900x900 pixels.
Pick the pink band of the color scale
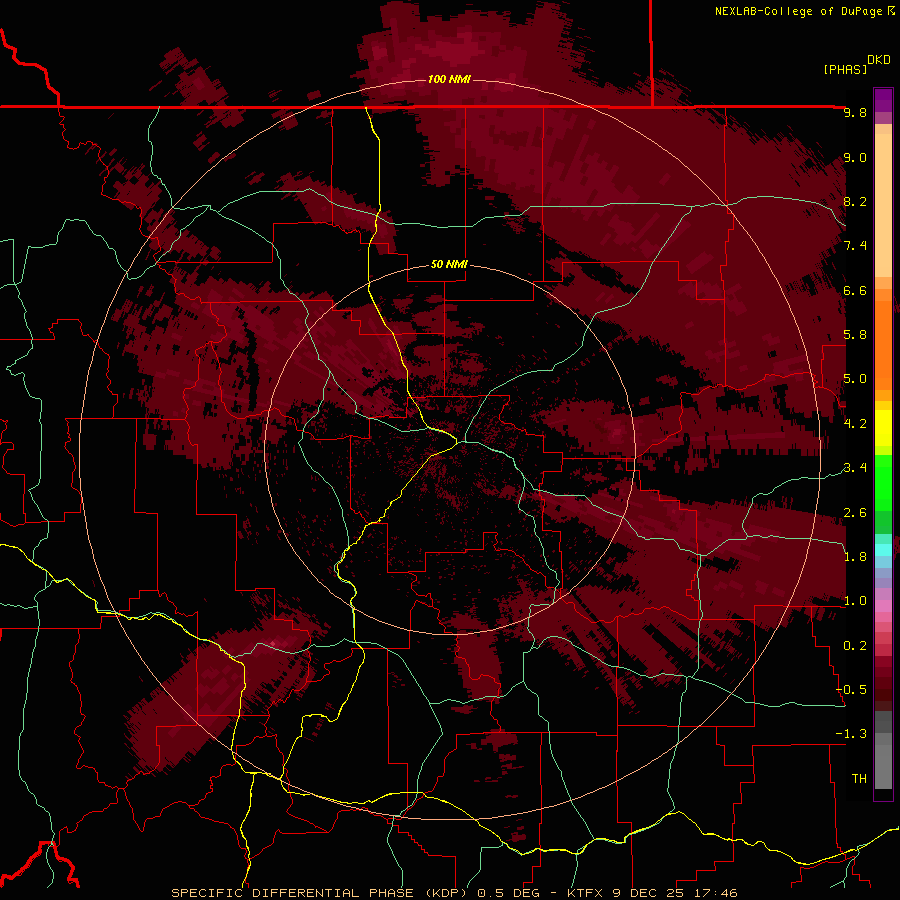(x=883, y=606)
